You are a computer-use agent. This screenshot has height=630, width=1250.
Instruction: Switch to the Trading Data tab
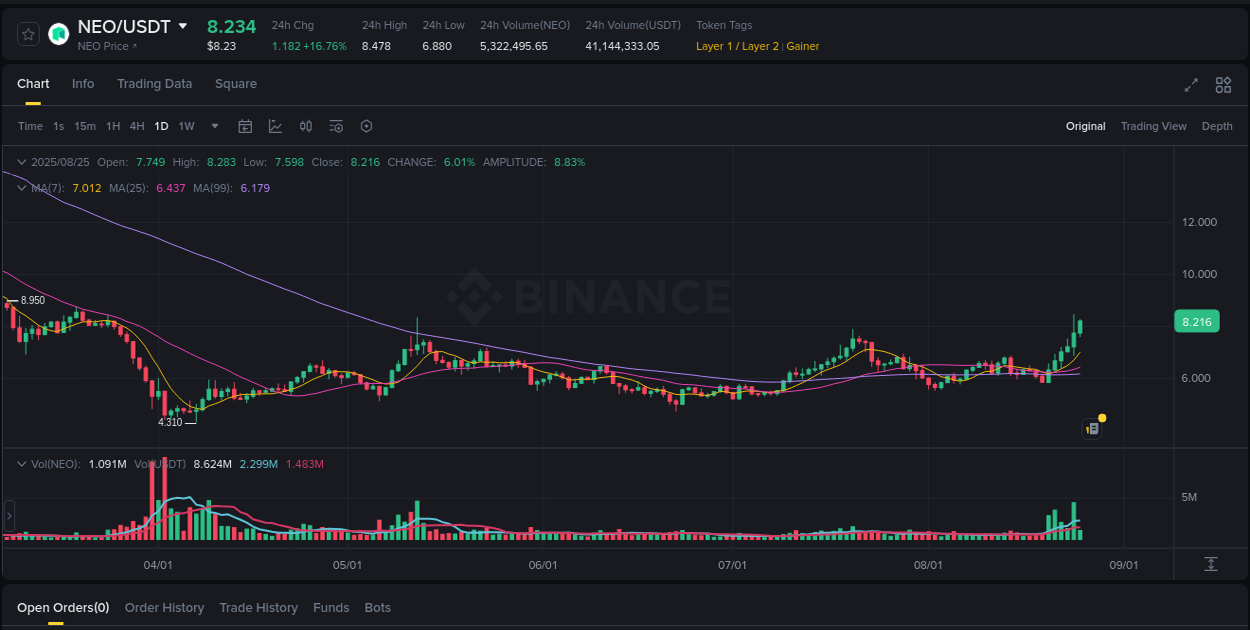click(x=154, y=84)
